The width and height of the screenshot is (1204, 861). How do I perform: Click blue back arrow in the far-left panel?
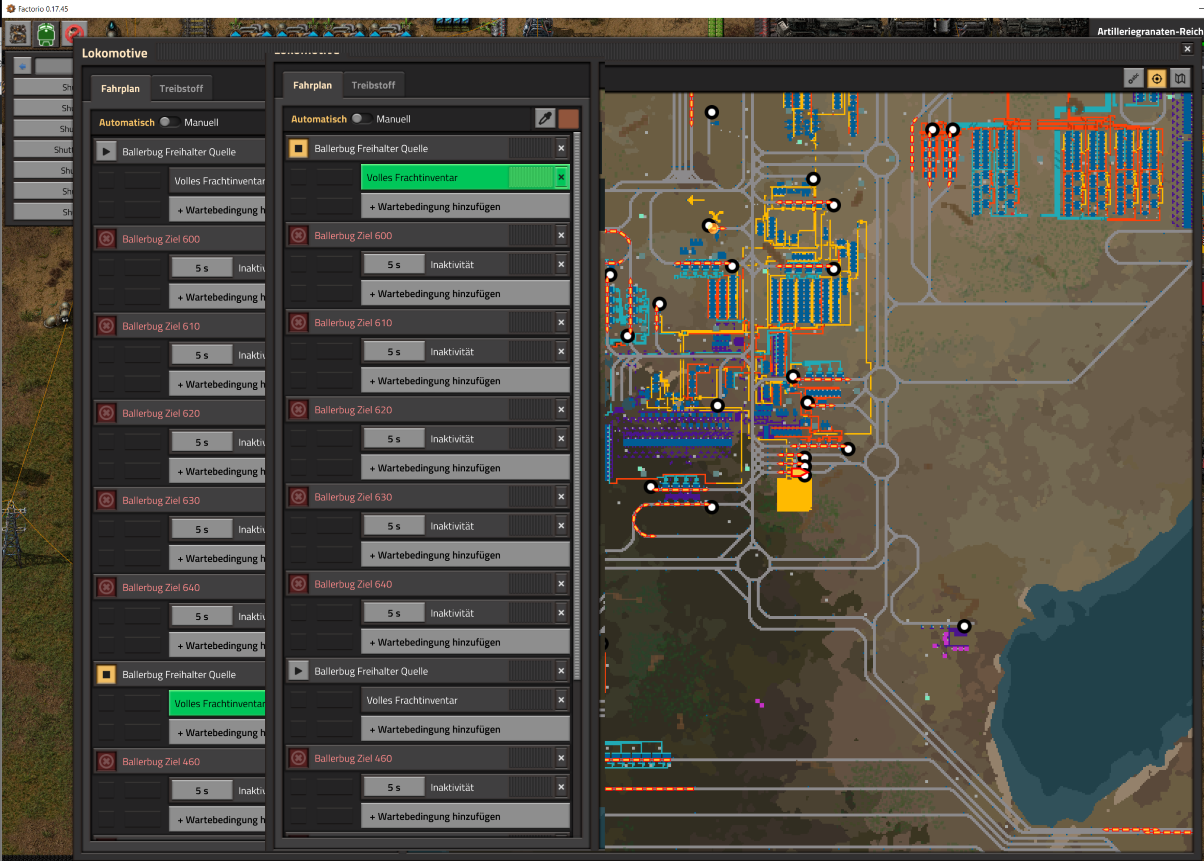23,66
